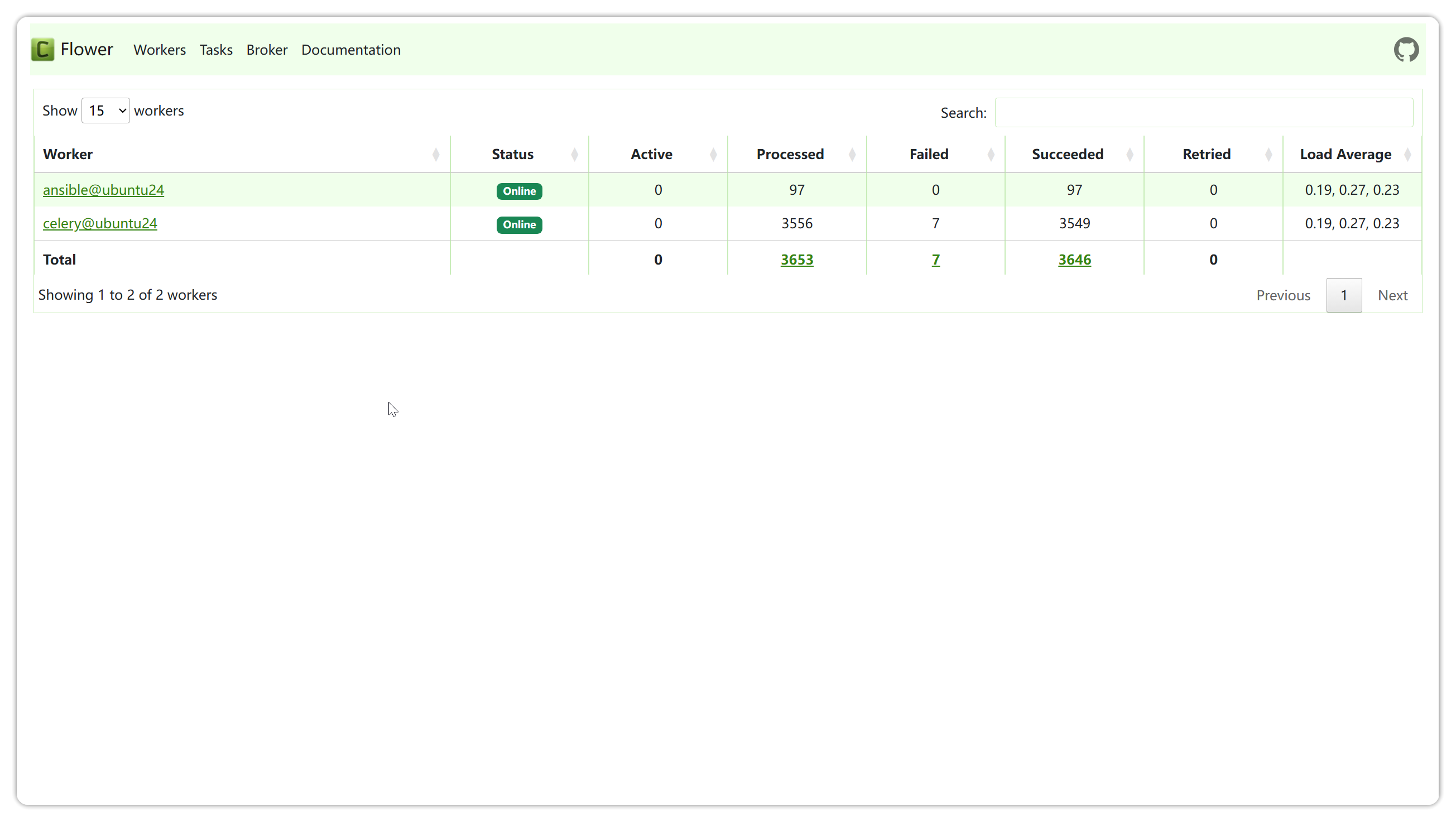Sort by Status column arrows
The image size is (1456, 816).
click(574, 154)
